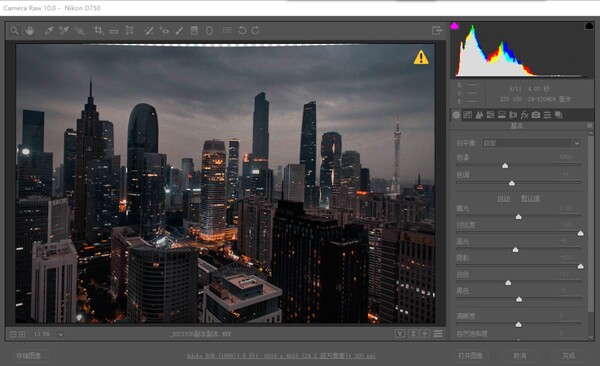Open workflow options Adobe RGB link
Viewport: 600px width, 366px height.
(x=281, y=356)
